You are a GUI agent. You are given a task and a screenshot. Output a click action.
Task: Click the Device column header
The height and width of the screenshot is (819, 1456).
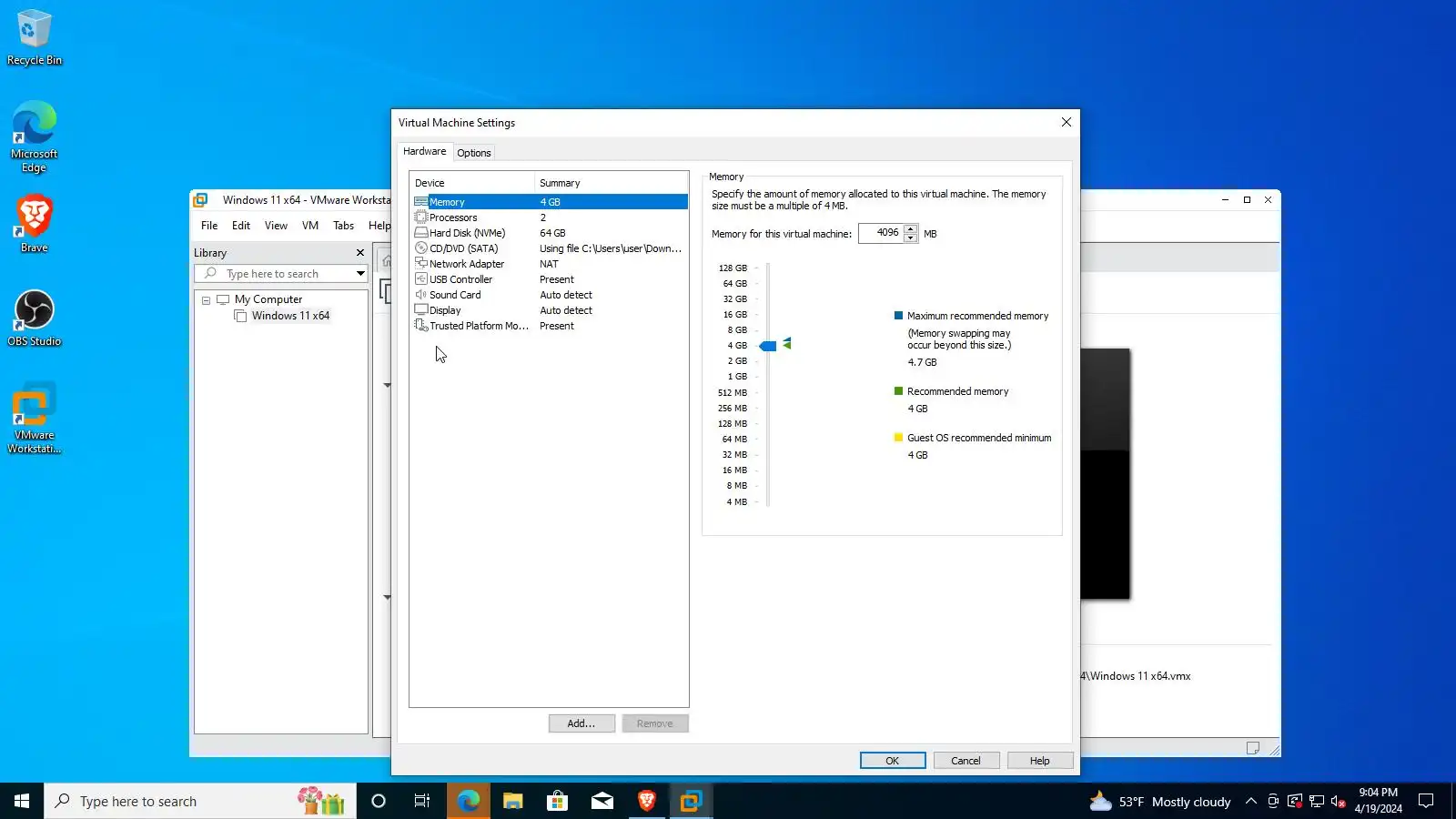coord(471,183)
